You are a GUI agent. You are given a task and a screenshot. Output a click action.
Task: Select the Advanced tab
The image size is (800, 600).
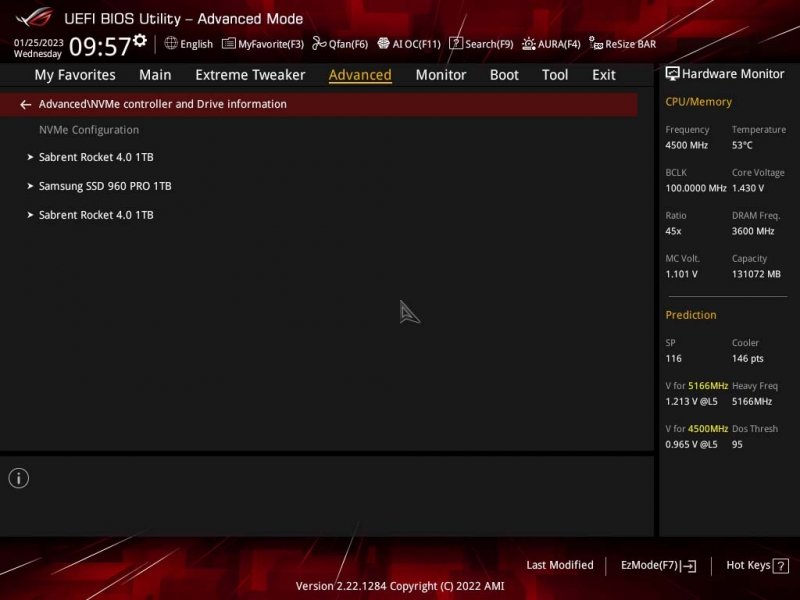click(x=360, y=75)
